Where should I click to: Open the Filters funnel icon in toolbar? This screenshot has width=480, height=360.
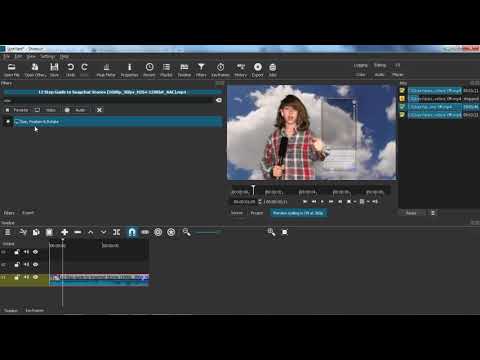click(x=201, y=70)
